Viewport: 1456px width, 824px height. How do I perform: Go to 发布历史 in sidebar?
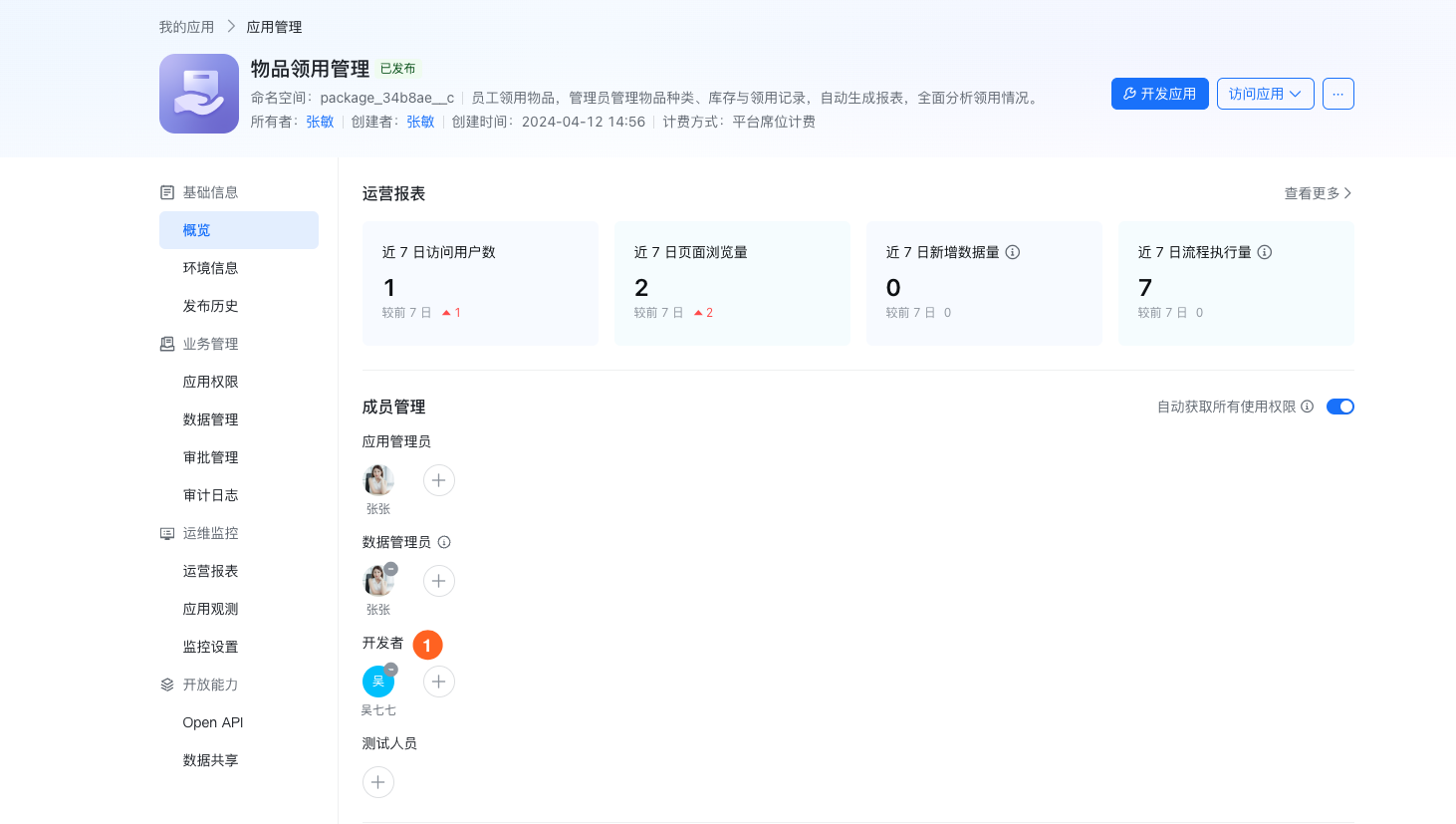click(210, 306)
